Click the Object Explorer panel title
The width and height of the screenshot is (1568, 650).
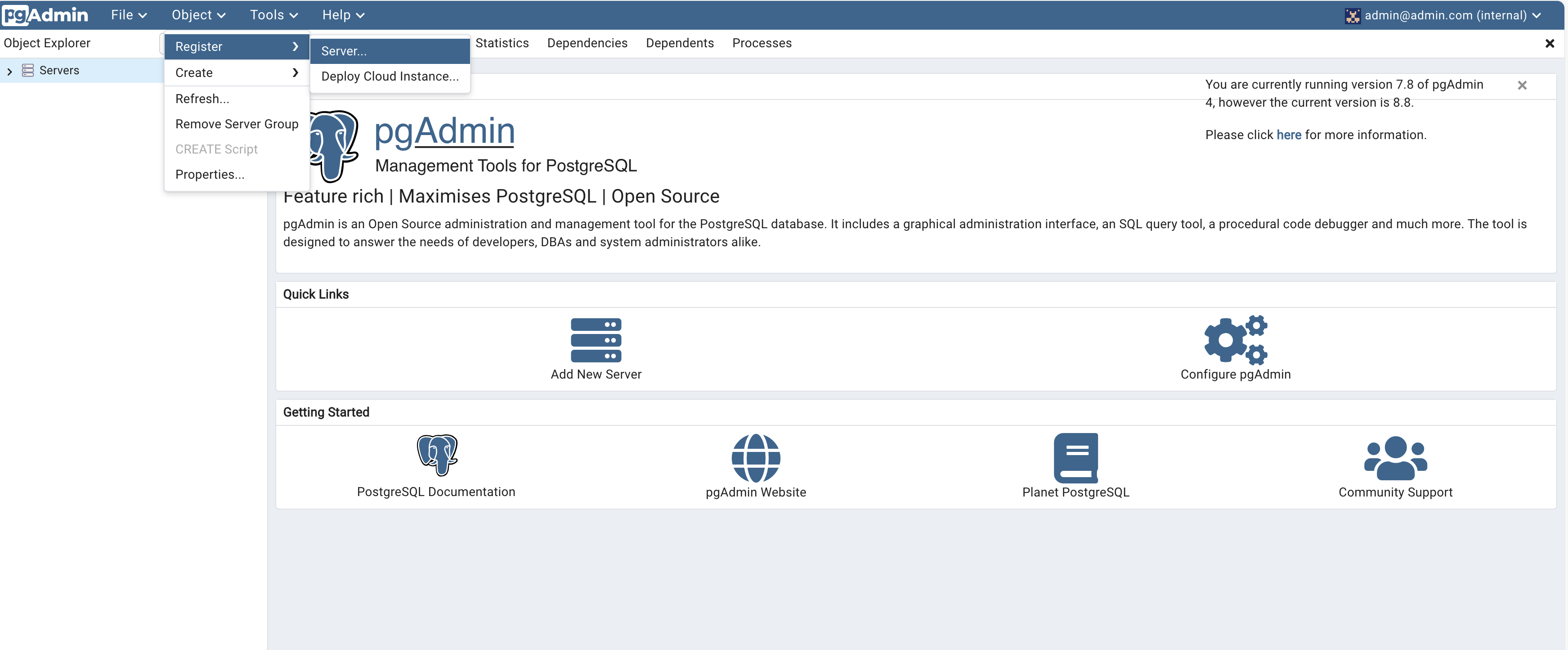(x=47, y=43)
